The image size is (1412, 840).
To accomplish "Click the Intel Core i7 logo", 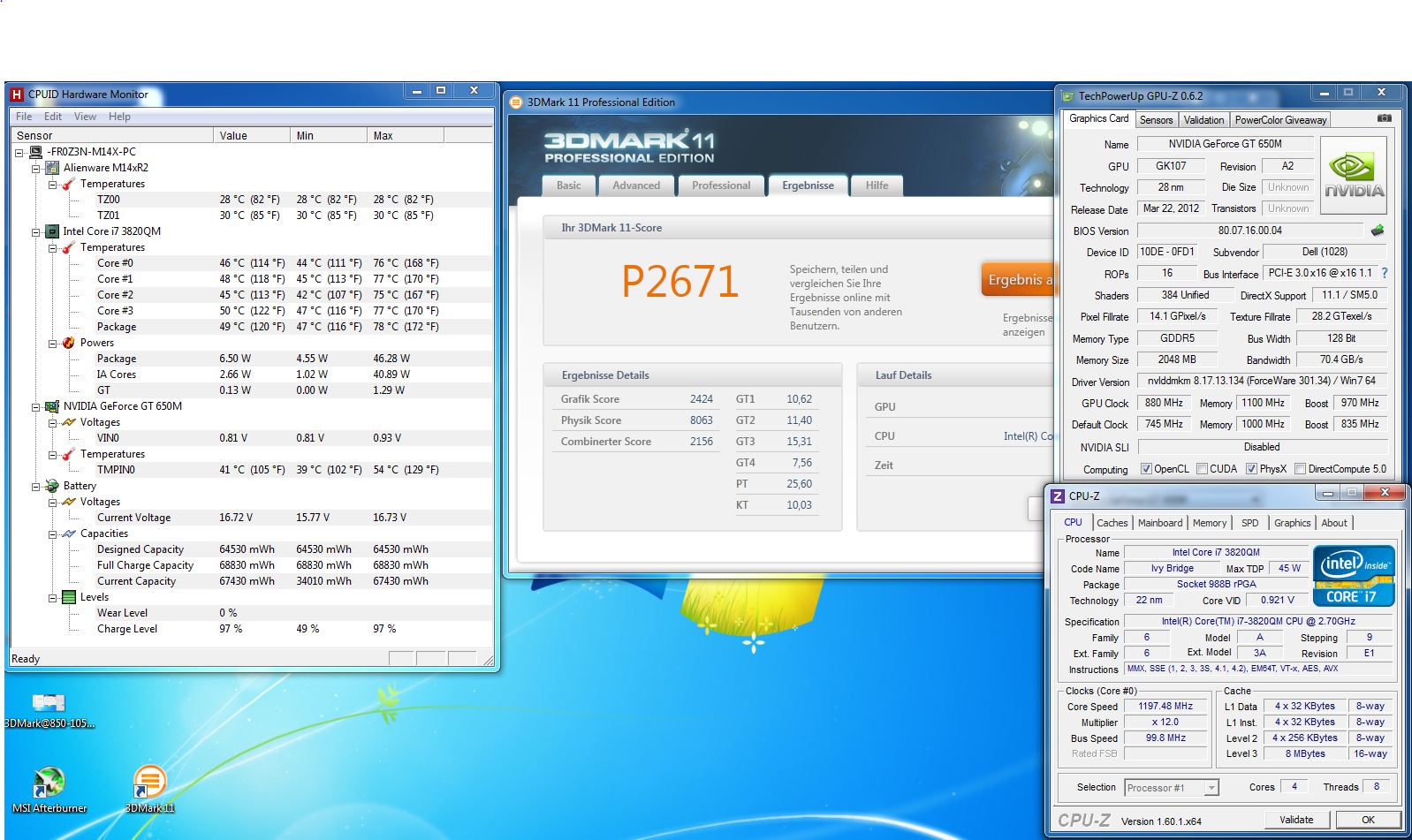I will [1354, 575].
